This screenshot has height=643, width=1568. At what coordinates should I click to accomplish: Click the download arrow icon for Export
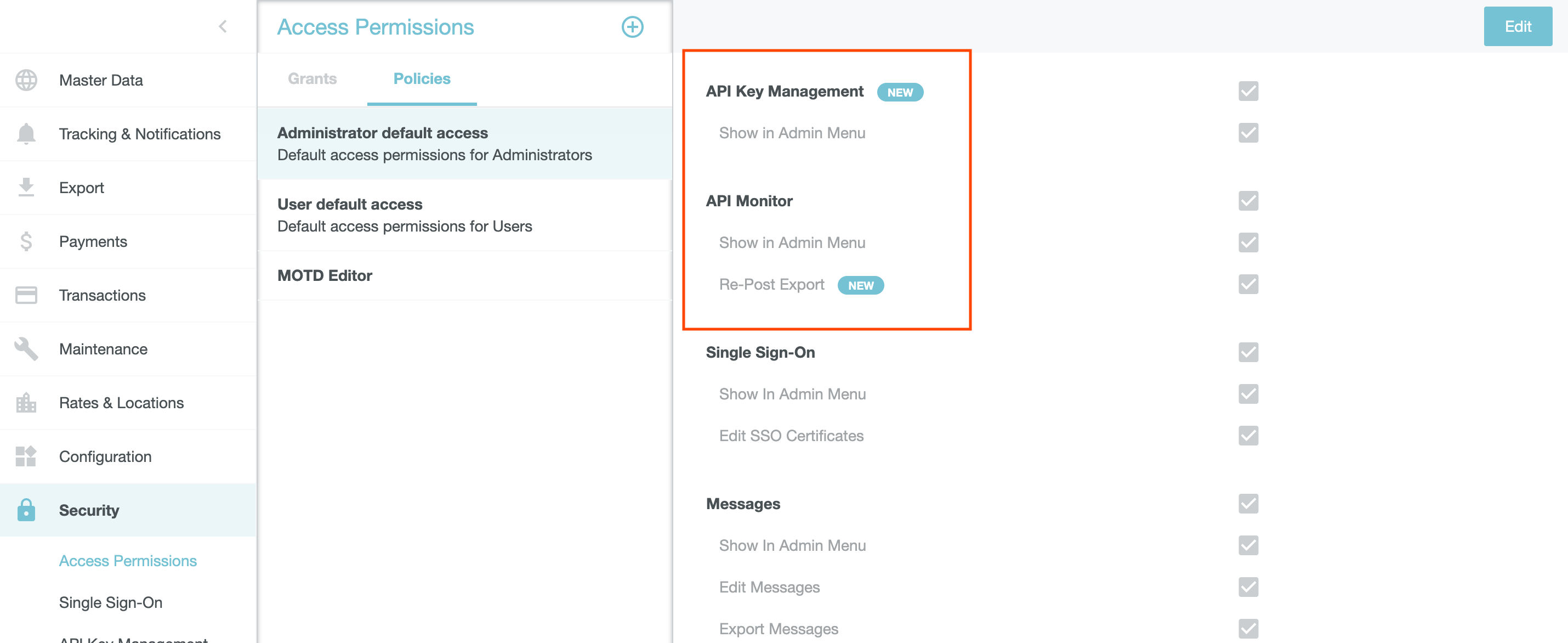click(x=26, y=188)
